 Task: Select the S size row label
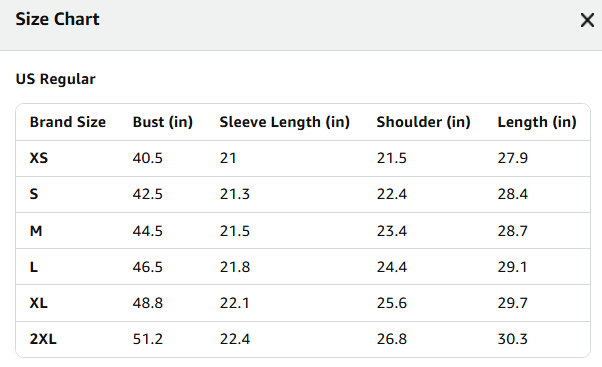pyautogui.click(x=34, y=194)
